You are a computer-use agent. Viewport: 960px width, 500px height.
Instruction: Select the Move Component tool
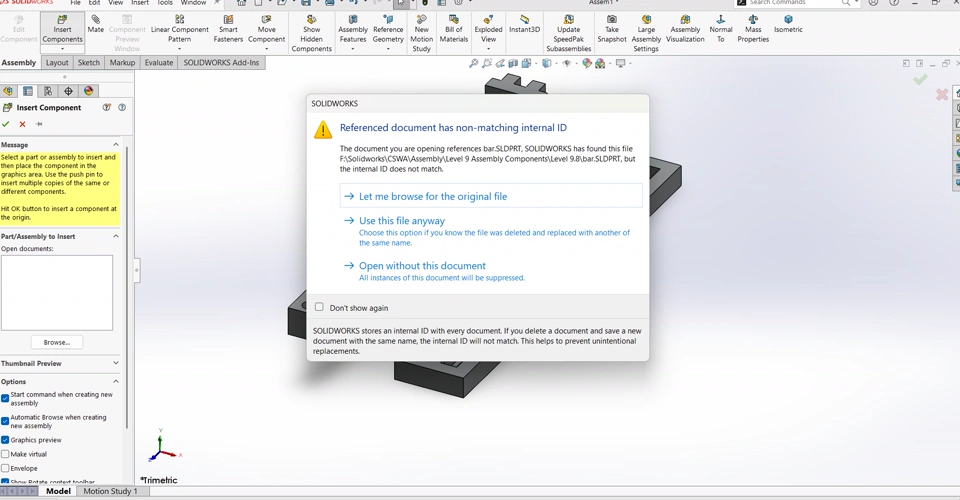point(266,29)
